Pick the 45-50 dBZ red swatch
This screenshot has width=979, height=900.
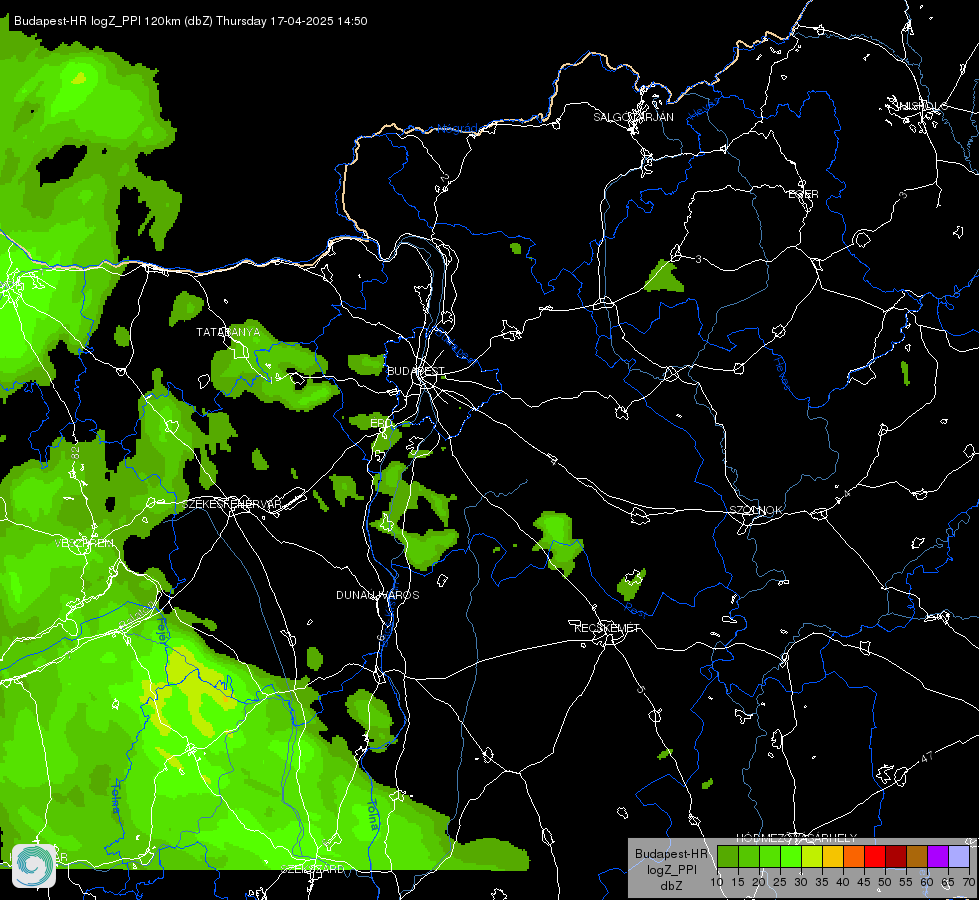(875, 857)
